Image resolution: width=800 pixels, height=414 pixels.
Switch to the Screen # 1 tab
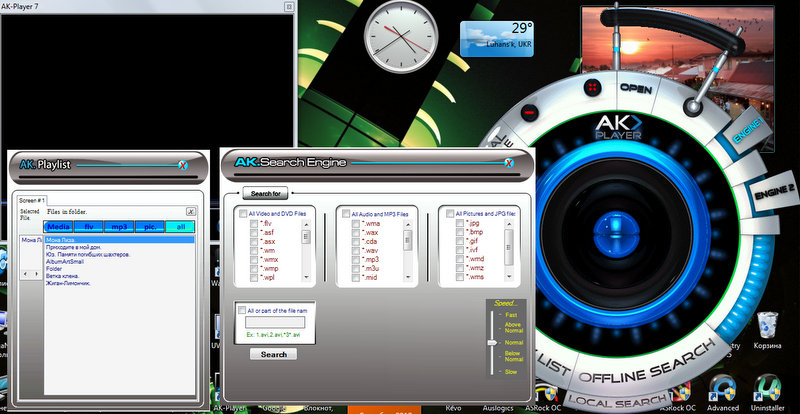click(x=32, y=200)
